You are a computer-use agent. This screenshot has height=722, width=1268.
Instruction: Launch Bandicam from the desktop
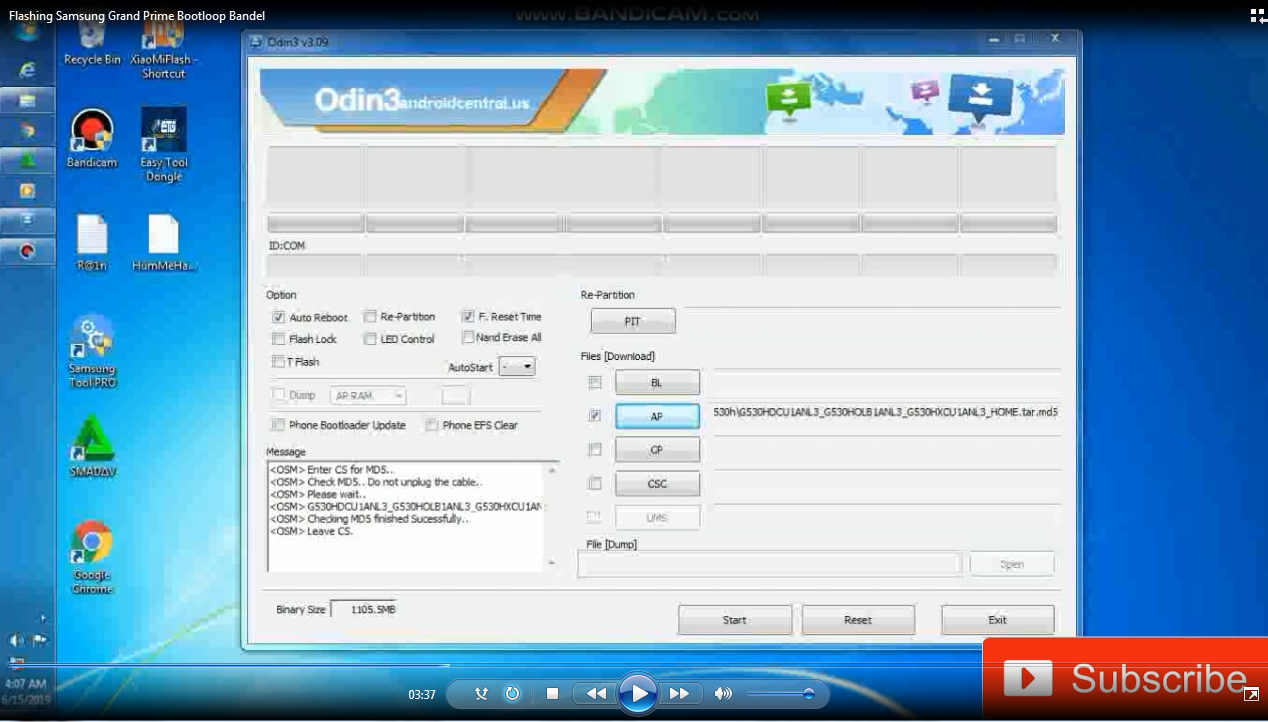(x=91, y=139)
